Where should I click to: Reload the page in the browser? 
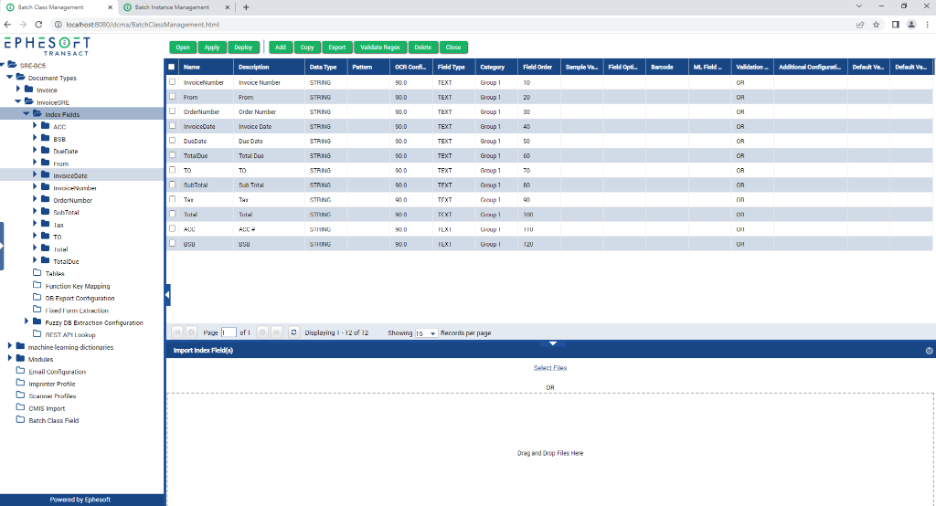(x=38, y=24)
